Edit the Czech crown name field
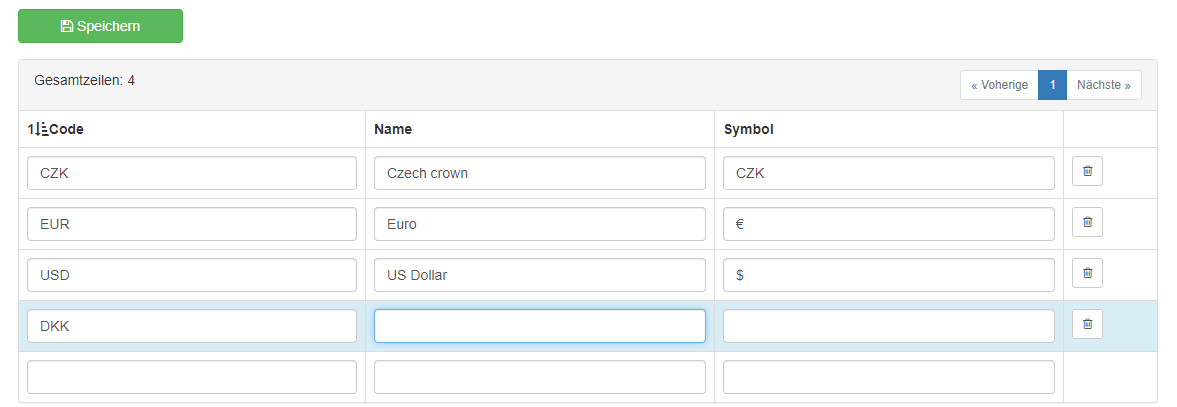Viewport: 1177px width, 407px height. click(540, 173)
